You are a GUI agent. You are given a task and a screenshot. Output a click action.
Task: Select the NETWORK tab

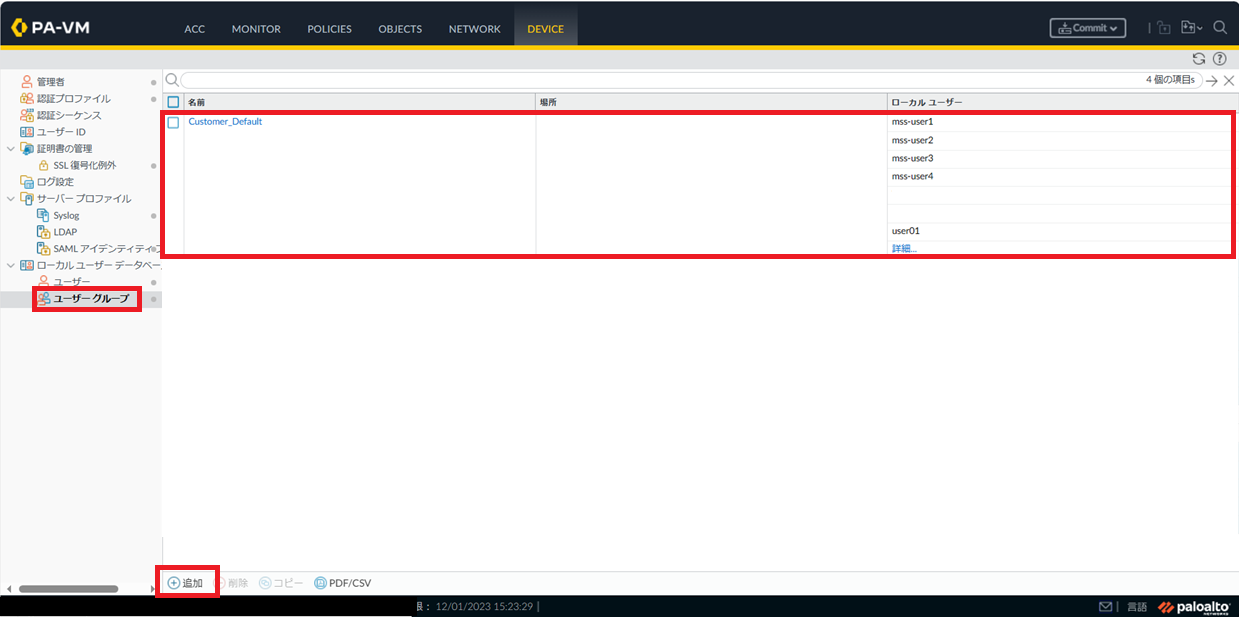point(474,29)
